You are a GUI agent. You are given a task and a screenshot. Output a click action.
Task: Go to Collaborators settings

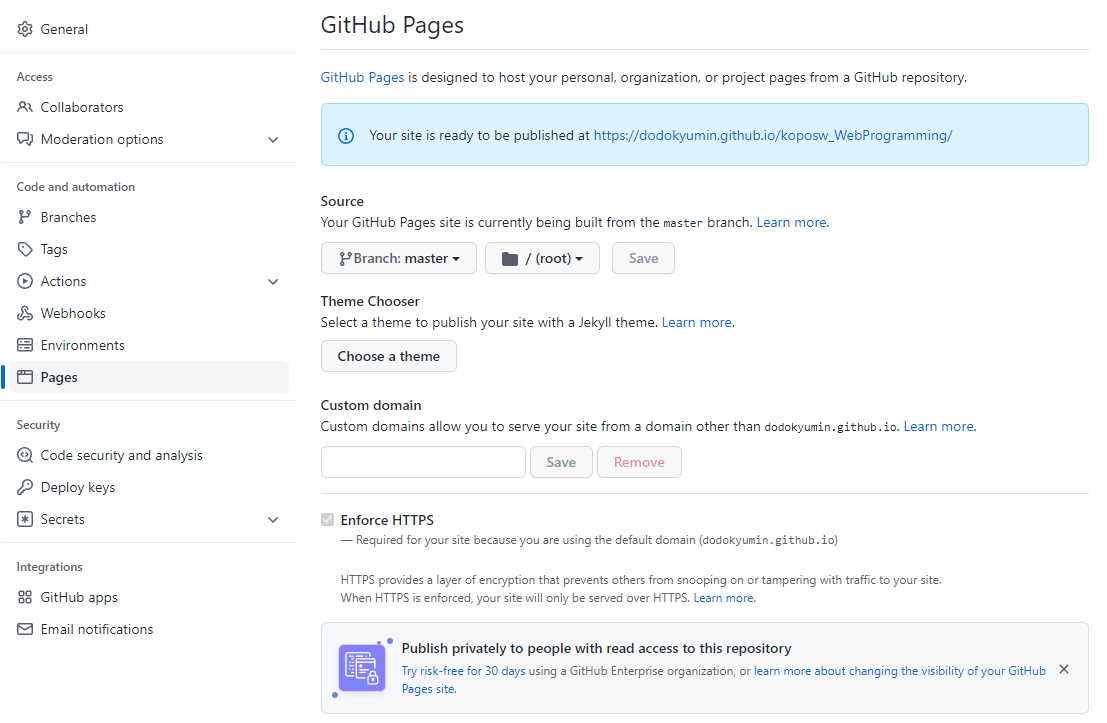148,107
